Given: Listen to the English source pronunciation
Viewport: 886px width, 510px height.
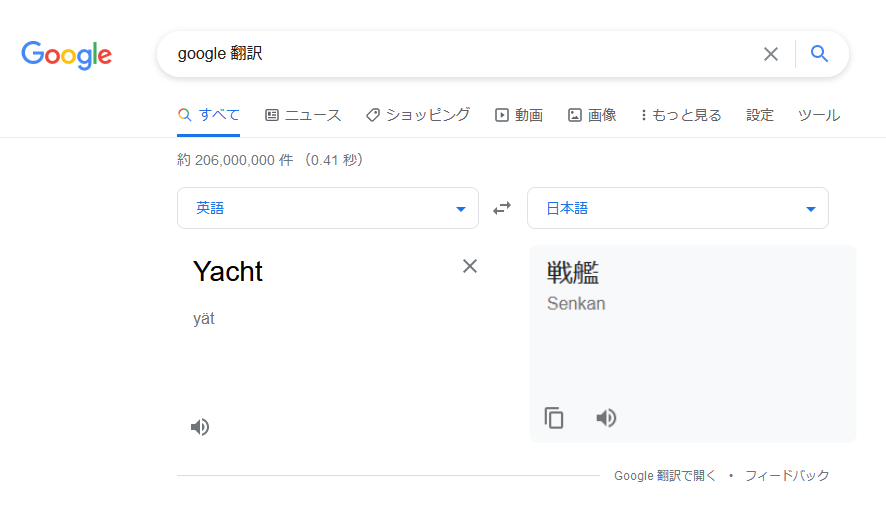Looking at the screenshot, I should pyautogui.click(x=200, y=427).
